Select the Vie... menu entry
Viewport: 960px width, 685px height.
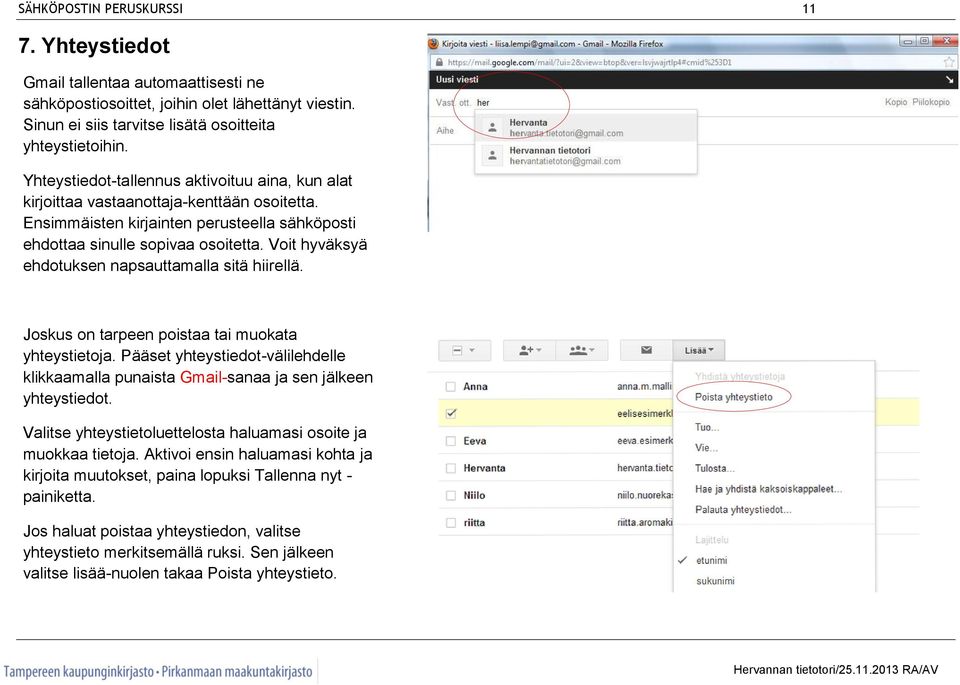point(706,447)
